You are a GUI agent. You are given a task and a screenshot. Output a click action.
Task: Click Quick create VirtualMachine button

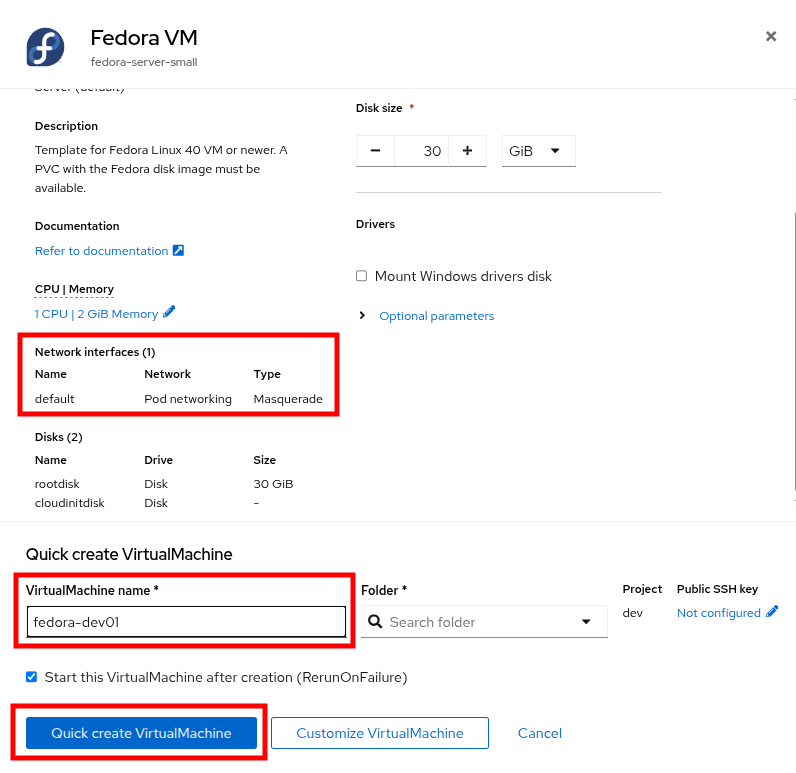(x=141, y=732)
